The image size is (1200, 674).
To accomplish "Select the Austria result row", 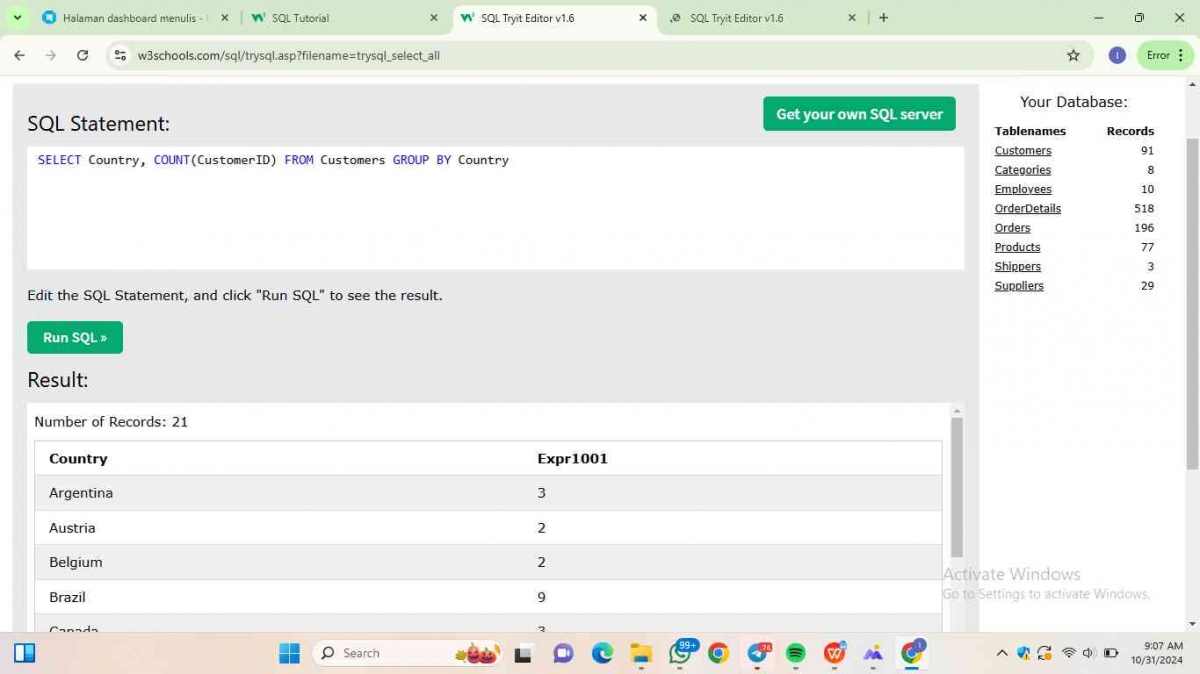I will point(488,528).
